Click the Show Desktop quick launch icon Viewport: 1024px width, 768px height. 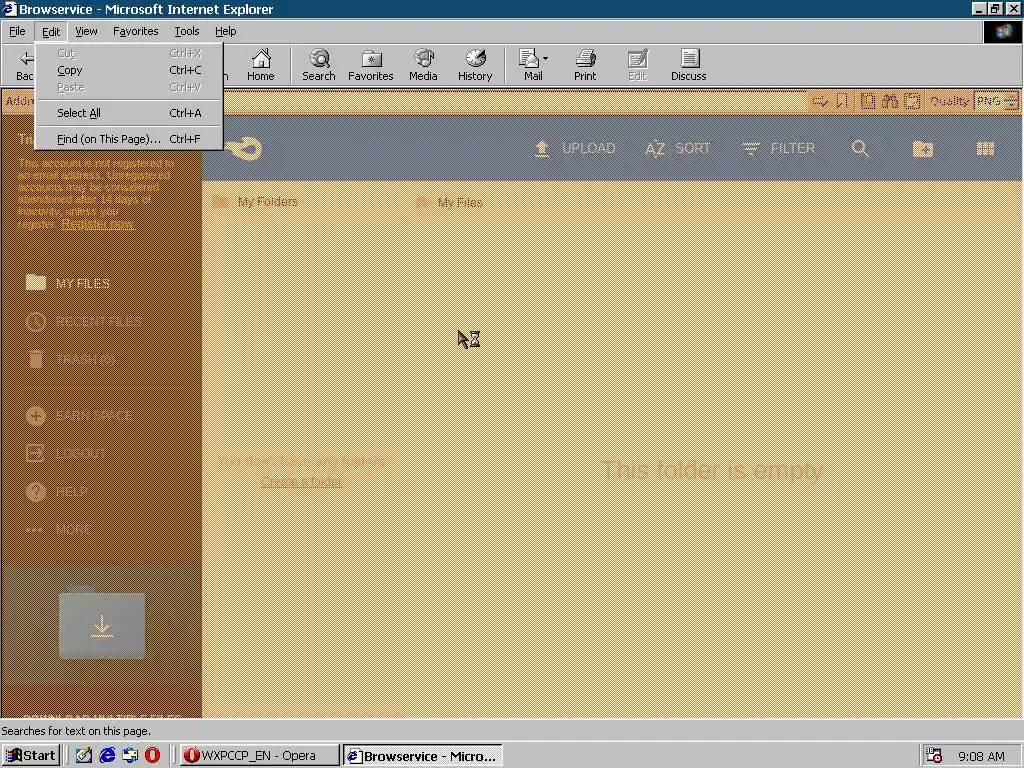click(84, 756)
